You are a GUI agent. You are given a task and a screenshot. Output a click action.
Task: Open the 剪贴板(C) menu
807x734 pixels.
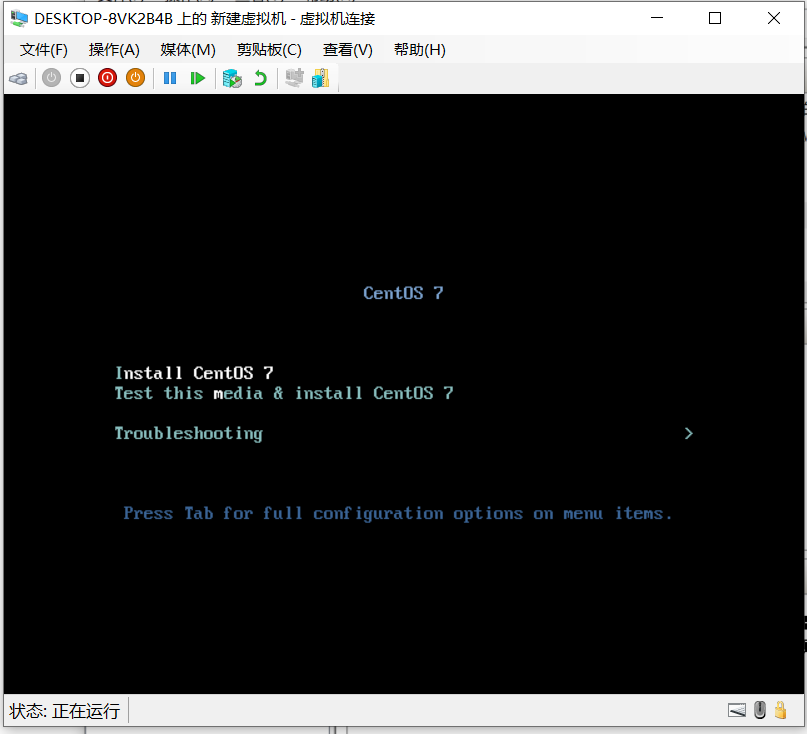pos(269,50)
